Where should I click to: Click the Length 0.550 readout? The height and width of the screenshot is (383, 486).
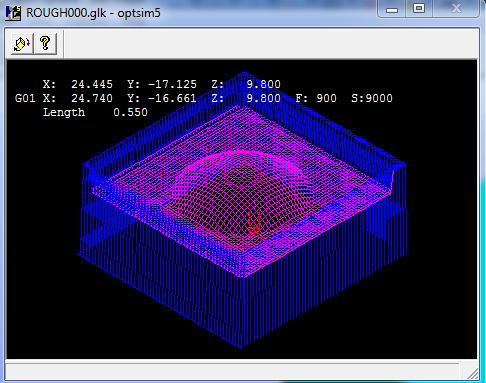[95, 112]
